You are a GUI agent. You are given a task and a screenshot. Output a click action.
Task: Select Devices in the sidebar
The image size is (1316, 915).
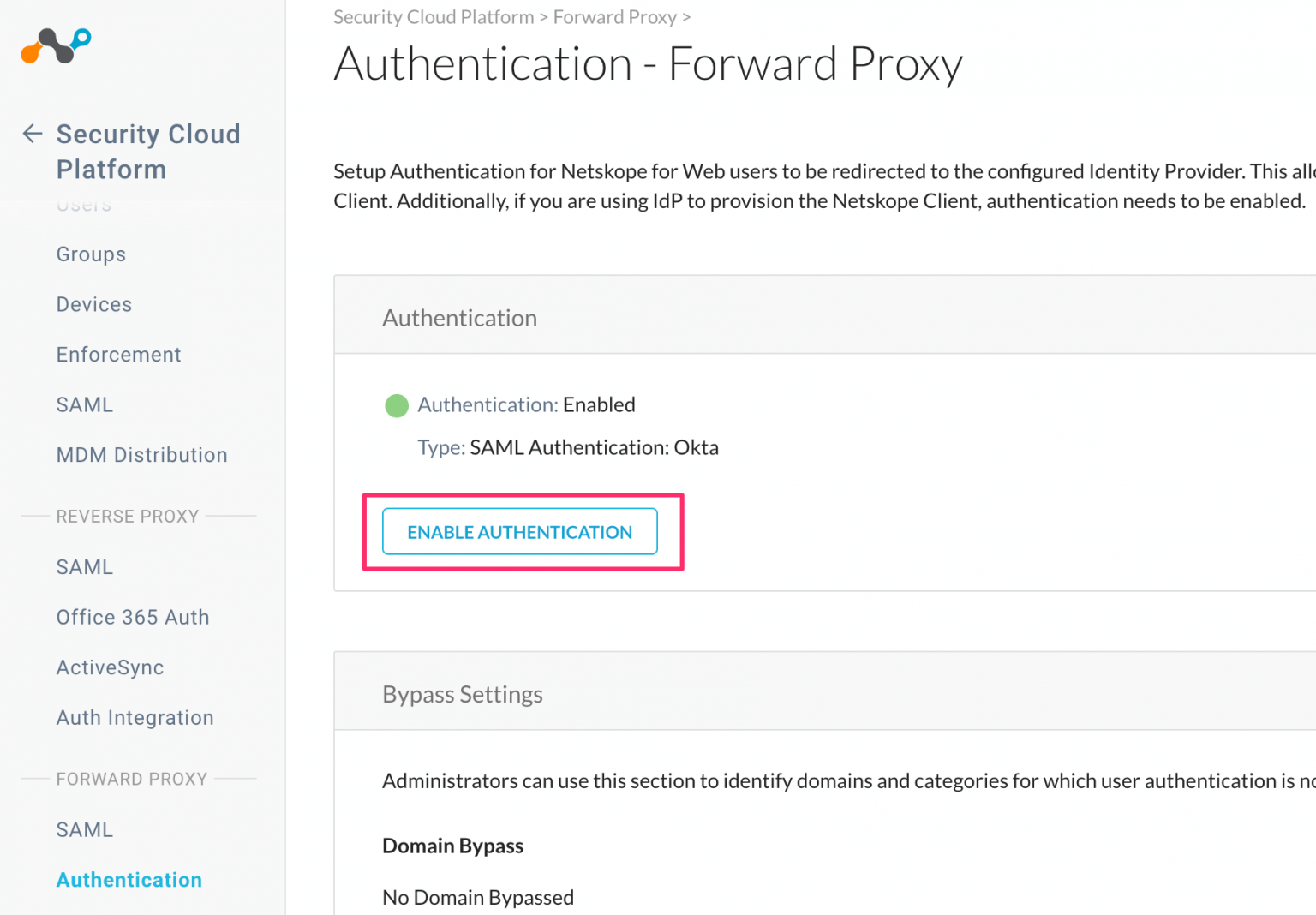[x=93, y=304]
